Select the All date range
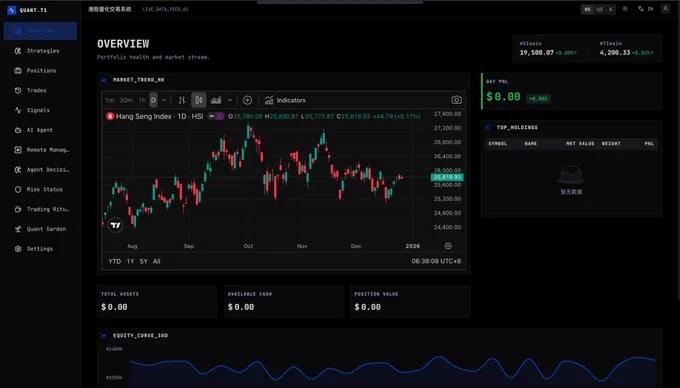 [x=157, y=261]
